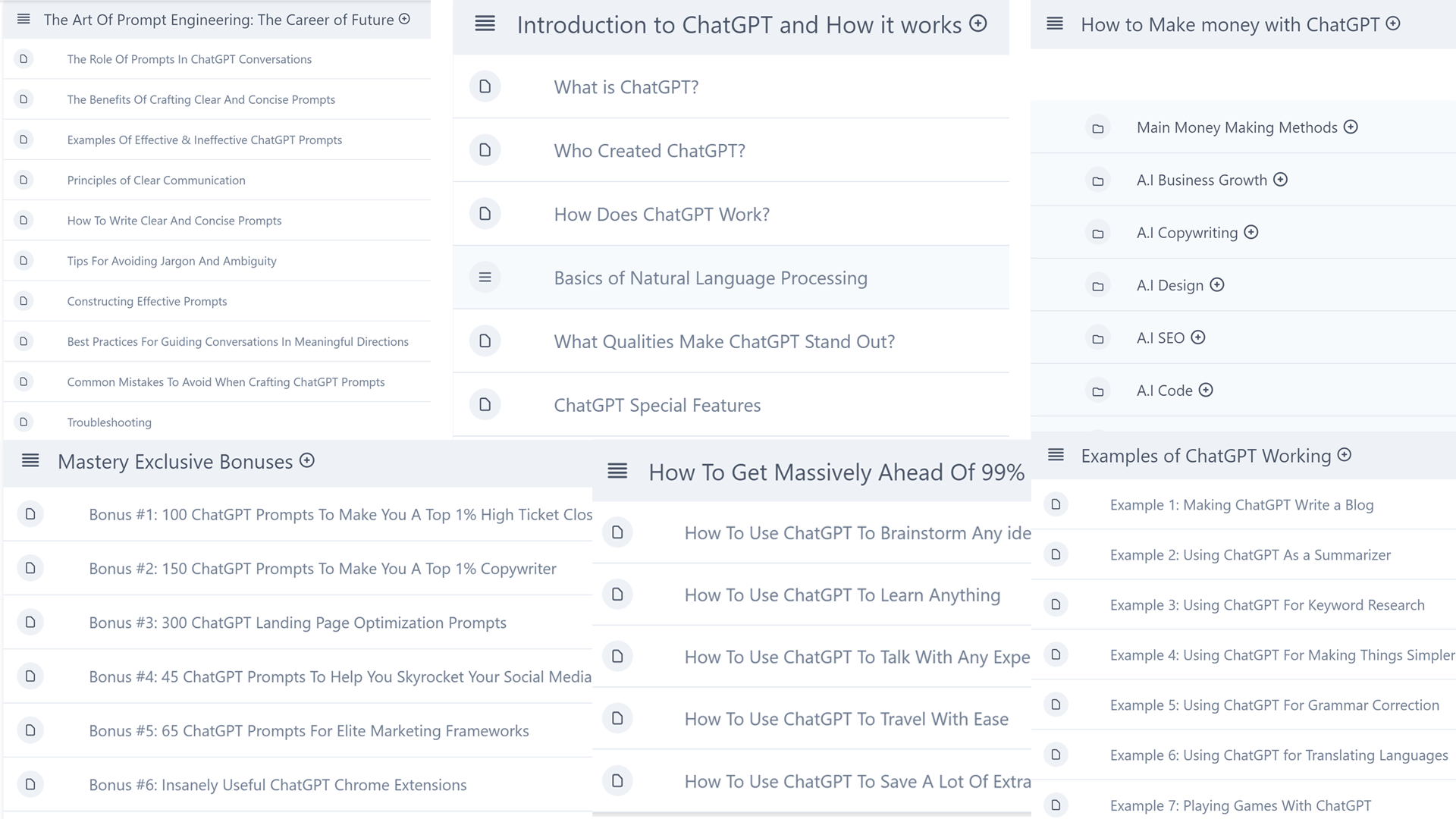Expand 'Introduction to ChatGPT and How it works' plus icon

point(978,24)
